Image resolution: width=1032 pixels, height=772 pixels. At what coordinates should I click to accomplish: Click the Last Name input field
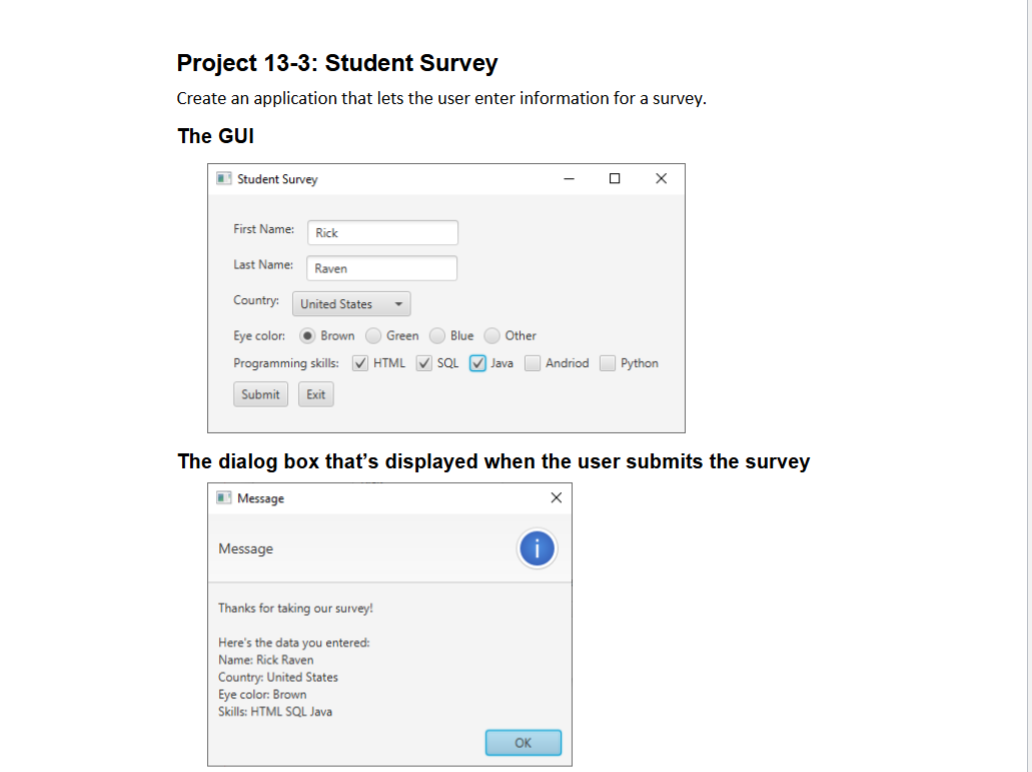pyautogui.click(x=381, y=268)
